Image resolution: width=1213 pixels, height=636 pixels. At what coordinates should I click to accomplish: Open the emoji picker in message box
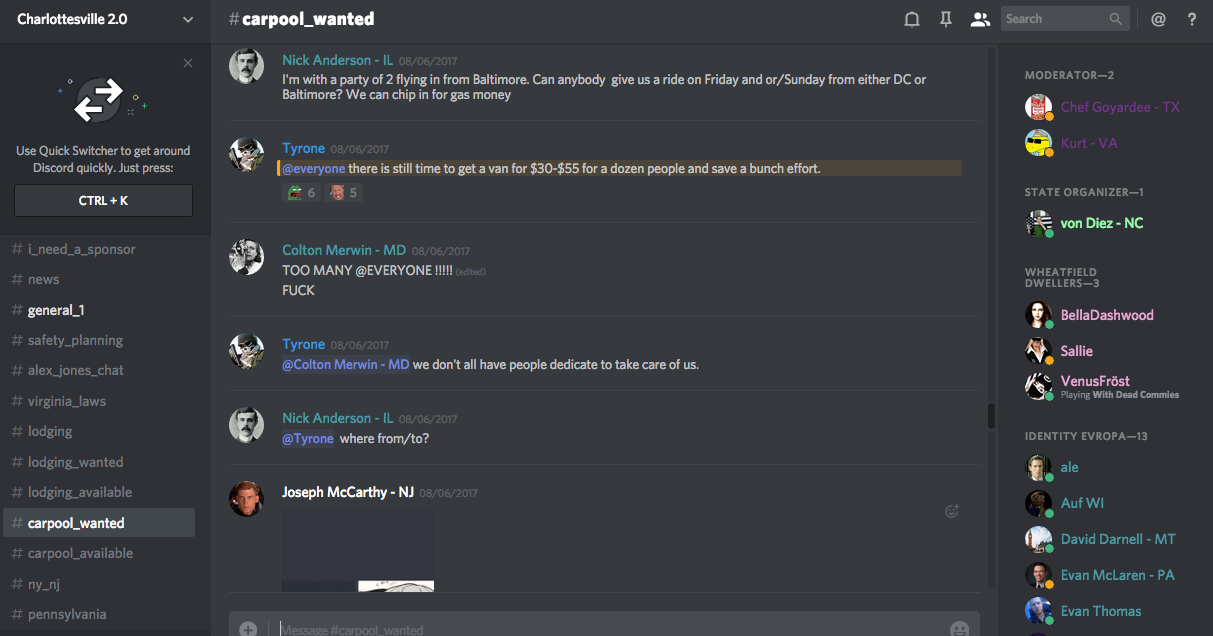pyautogui.click(x=960, y=630)
